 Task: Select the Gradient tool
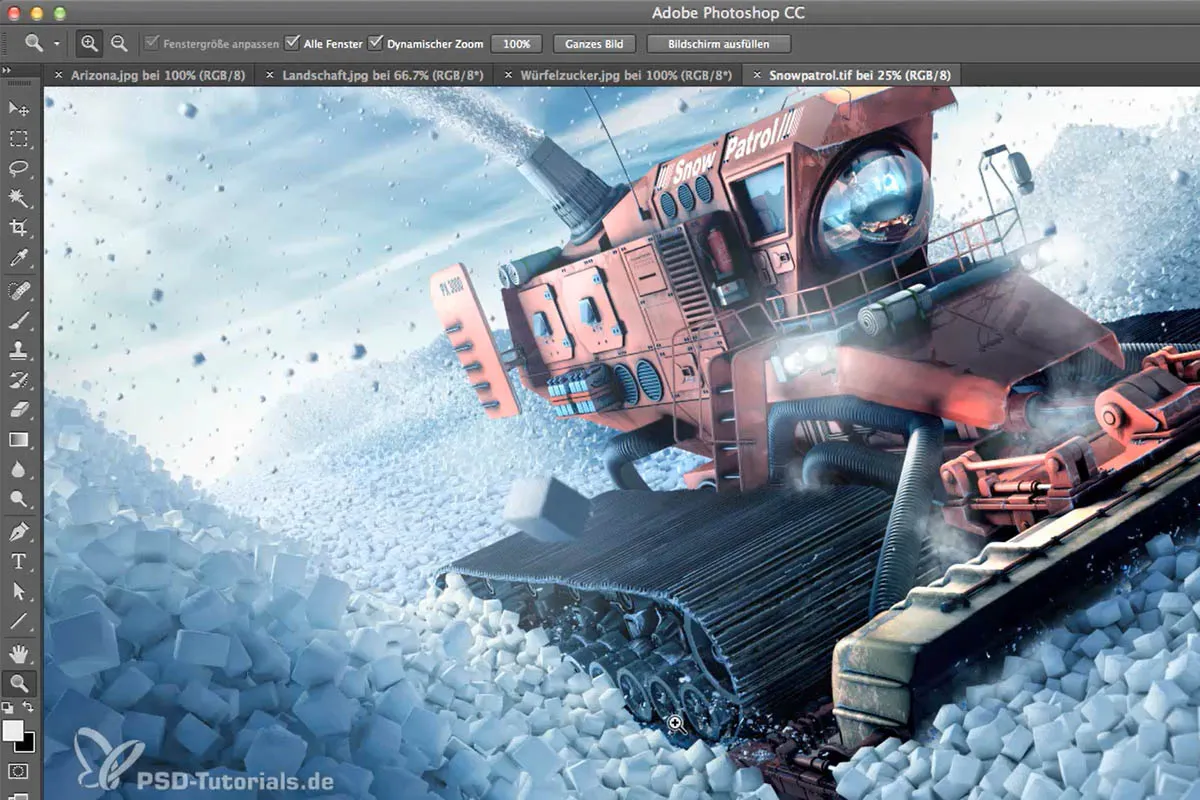click(x=19, y=439)
